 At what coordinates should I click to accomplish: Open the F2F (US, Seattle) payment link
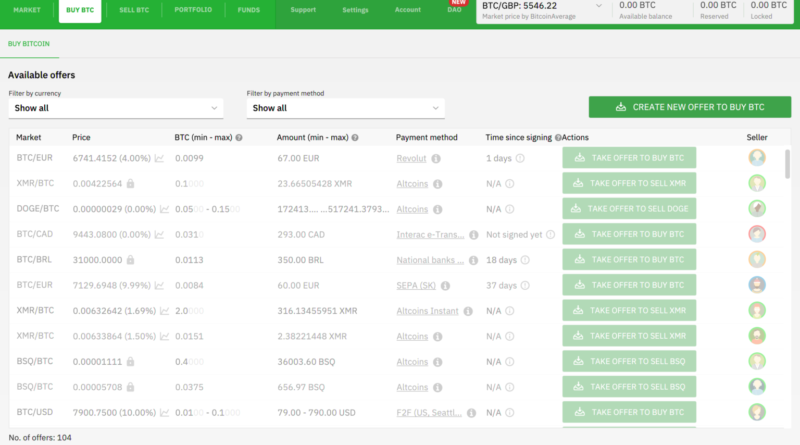(x=429, y=413)
